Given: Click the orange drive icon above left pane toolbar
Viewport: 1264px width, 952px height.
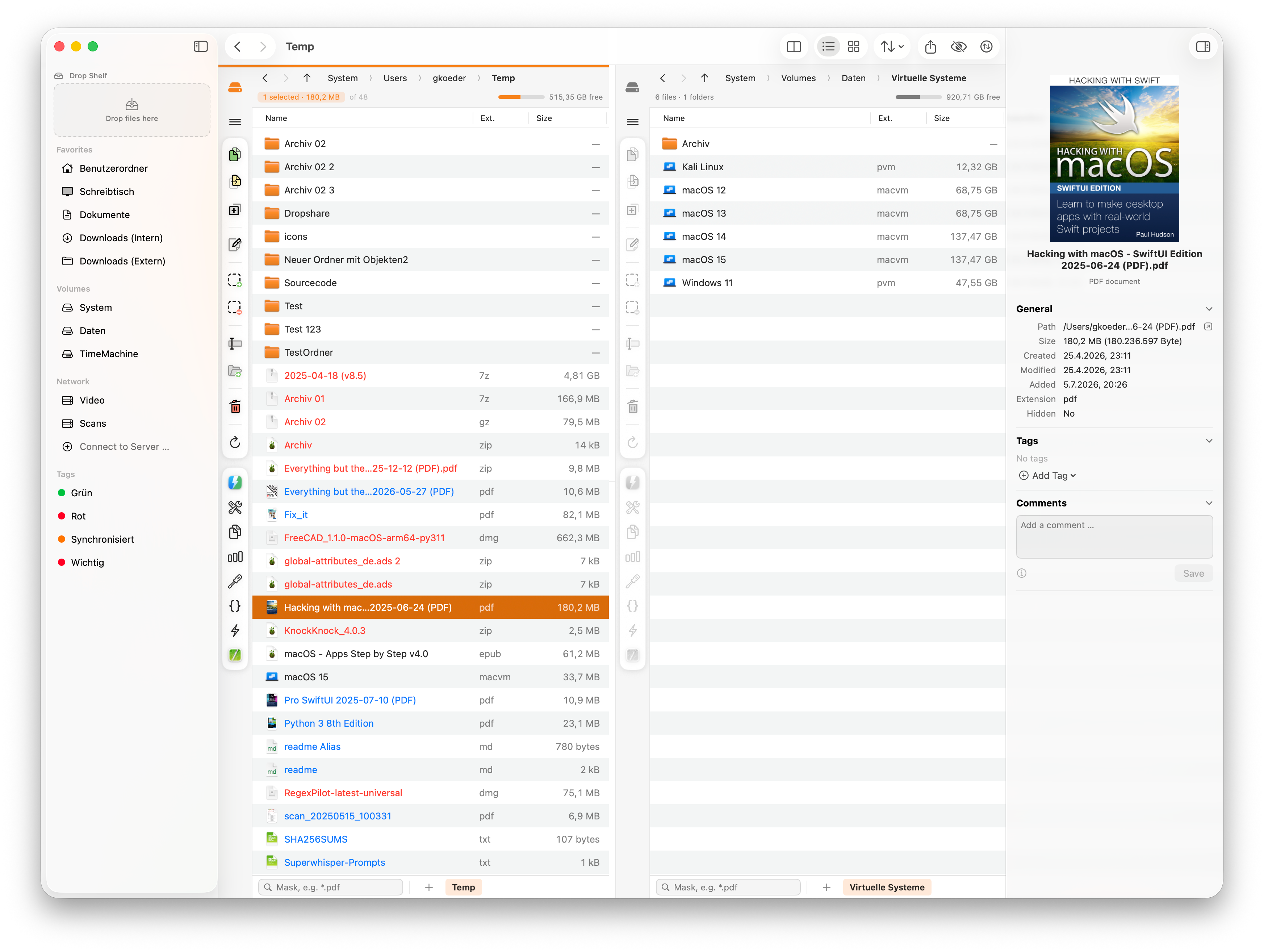Looking at the screenshot, I should pyautogui.click(x=235, y=87).
